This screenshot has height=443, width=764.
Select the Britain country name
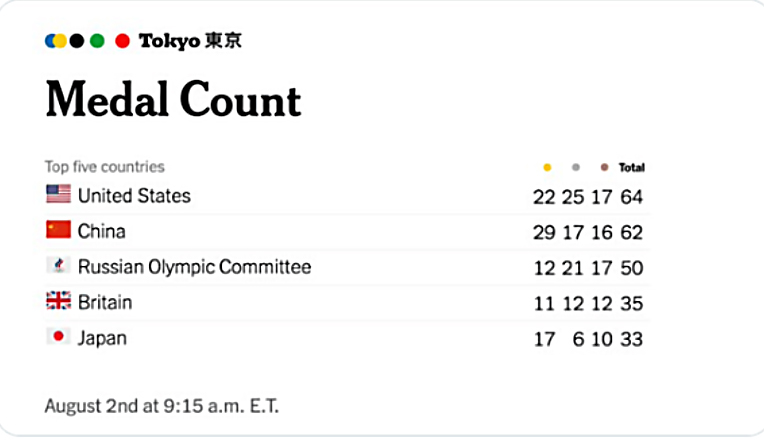point(104,302)
